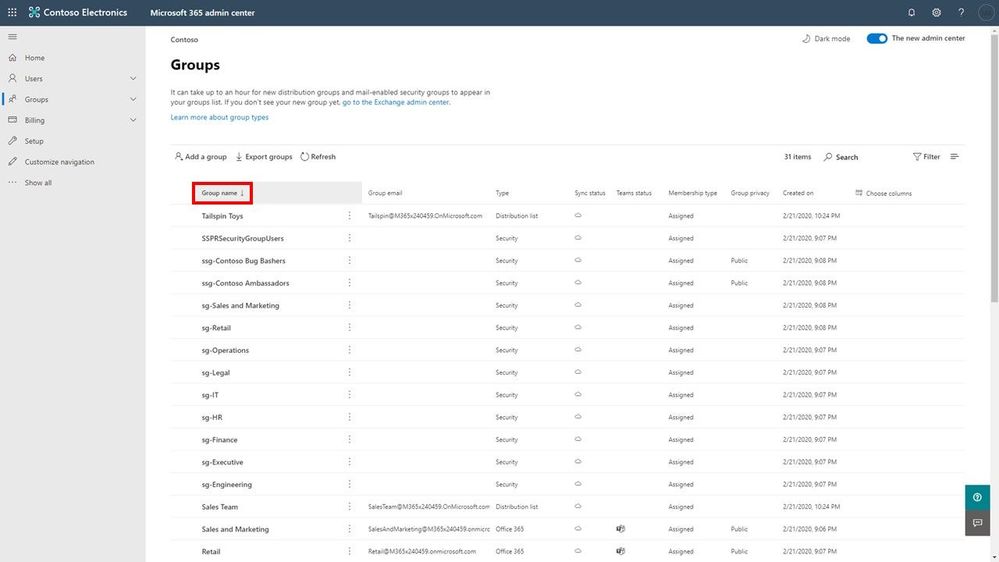999x562 pixels.
Task: Open more actions for ssg-Contoso Bug Bashers
Action: click(349, 260)
